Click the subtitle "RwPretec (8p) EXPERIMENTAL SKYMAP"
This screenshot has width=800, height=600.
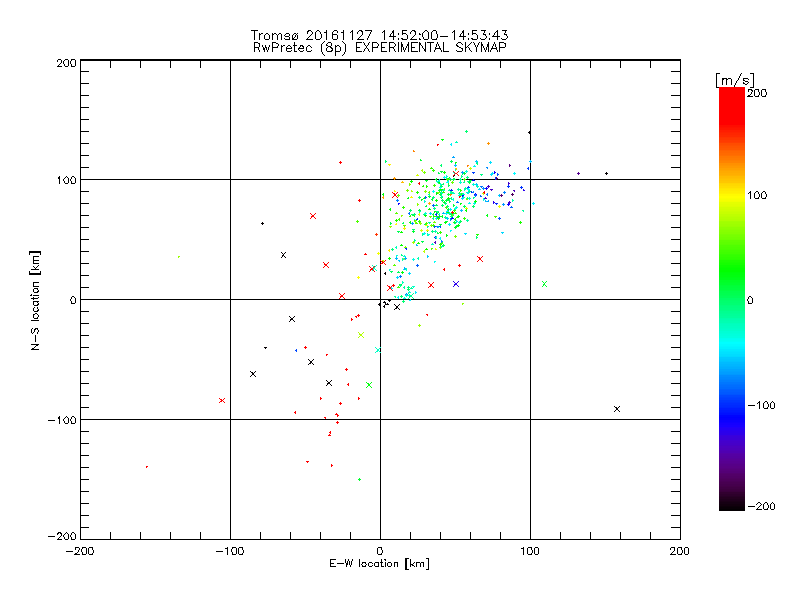(x=380, y=48)
